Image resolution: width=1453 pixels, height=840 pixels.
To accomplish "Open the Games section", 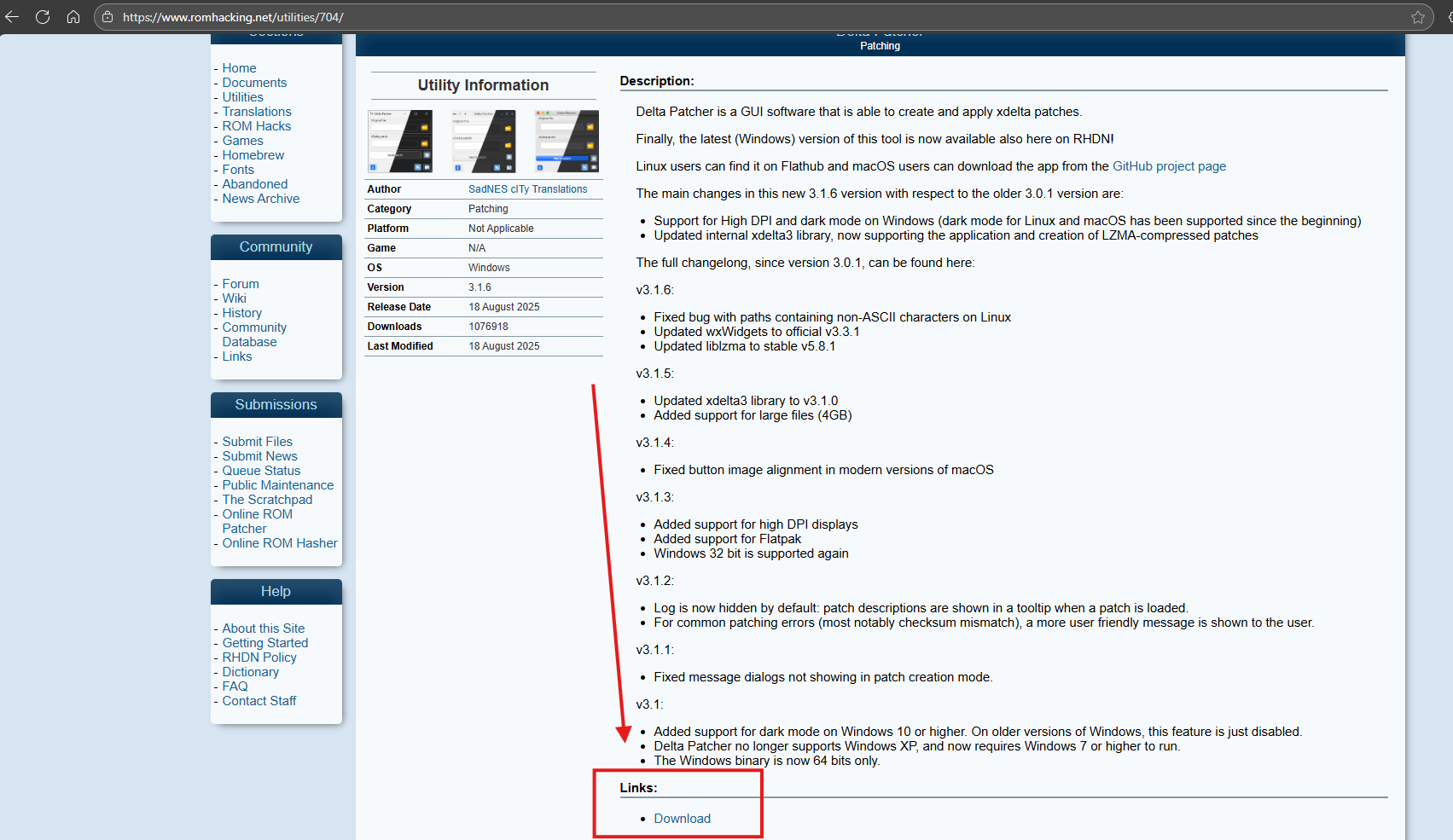I will coord(242,141).
